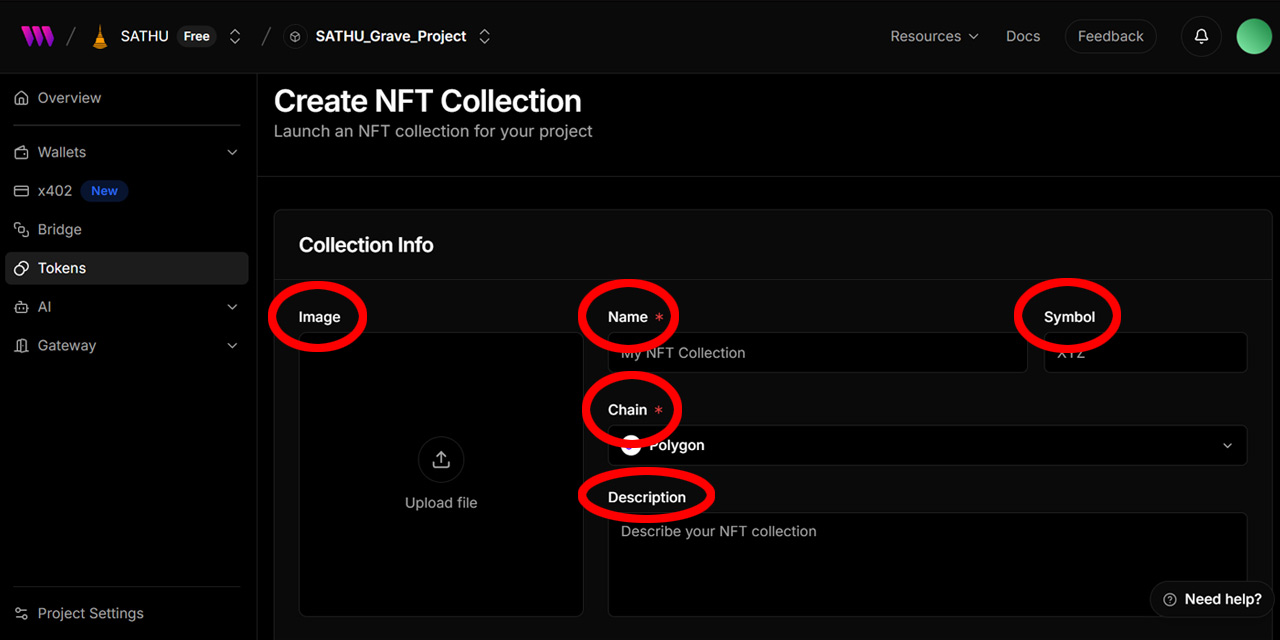Click the Bridge sidebar icon
Viewport: 1280px width, 640px height.
click(22, 229)
